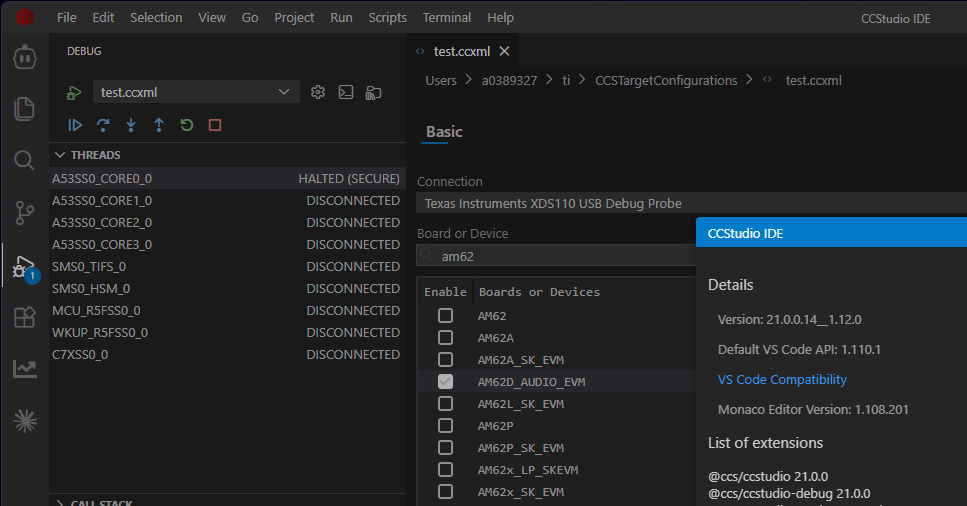Switch to the test.ccxml editor tab
Image resolution: width=967 pixels, height=506 pixels.
click(x=462, y=51)
